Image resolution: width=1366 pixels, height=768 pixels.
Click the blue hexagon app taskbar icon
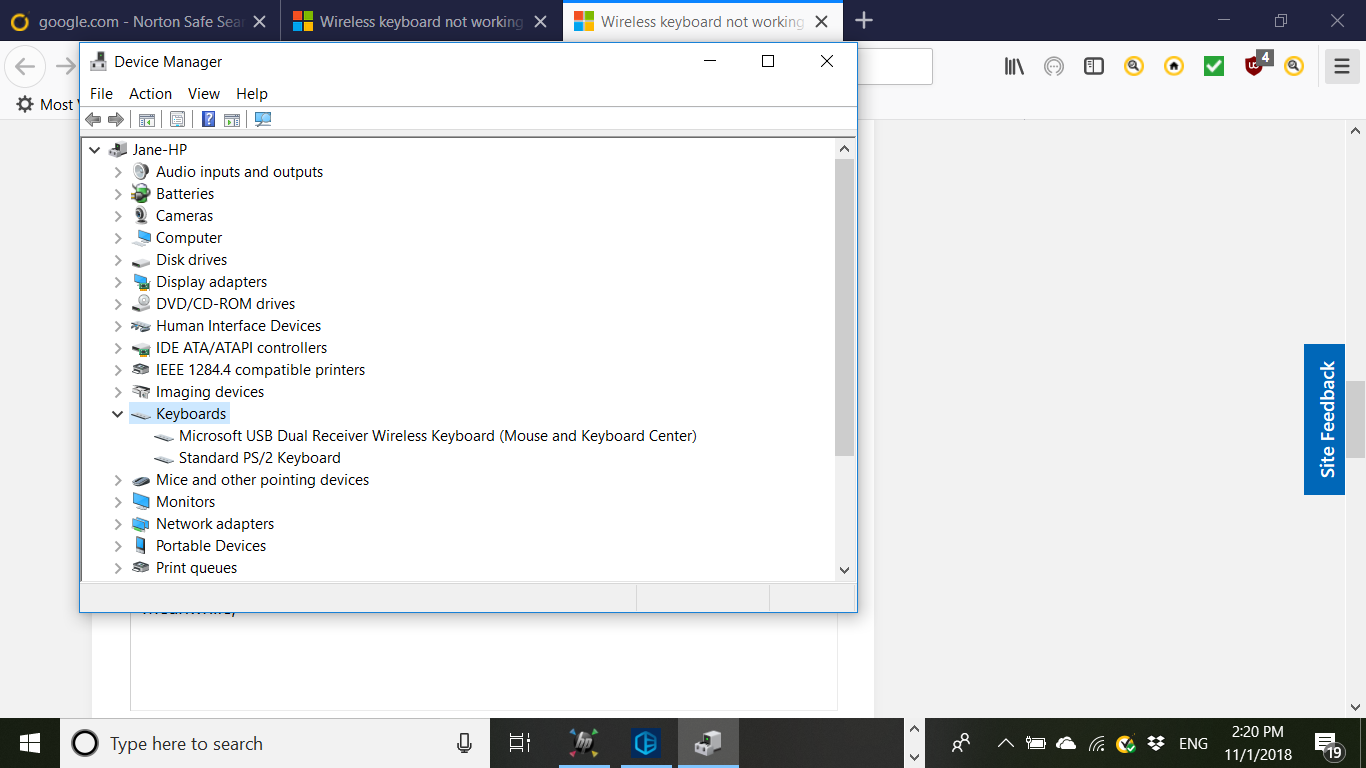(x=646, y=743)
